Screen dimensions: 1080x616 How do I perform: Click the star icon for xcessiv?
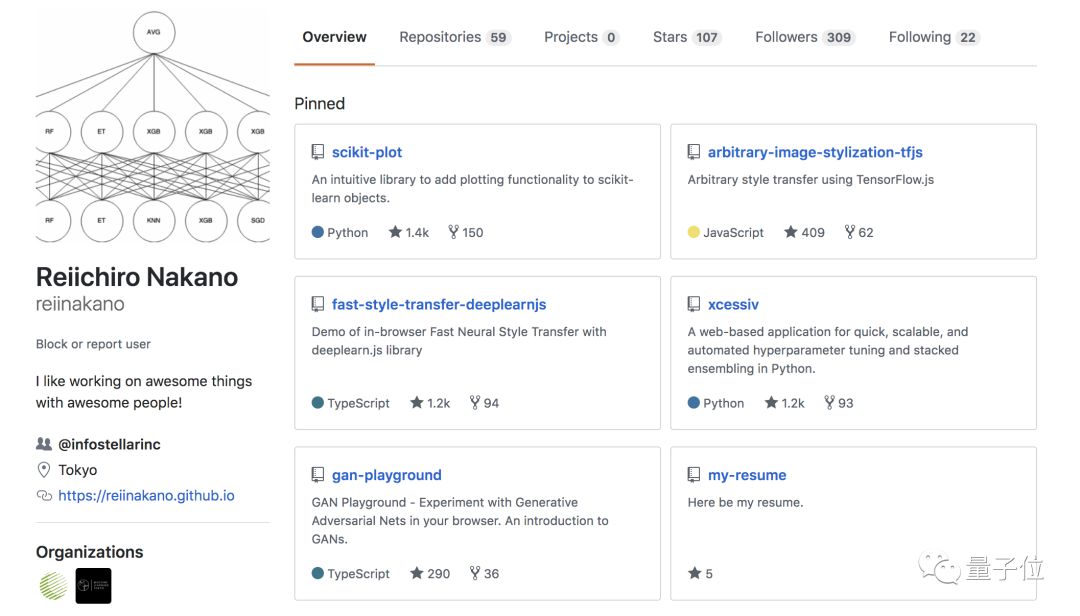coord(771,402)
